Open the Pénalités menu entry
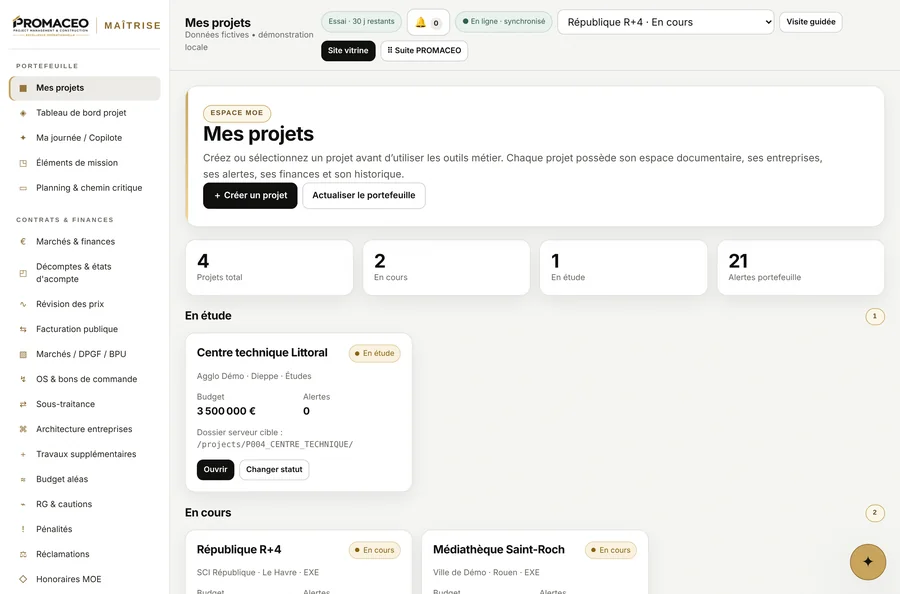 tap(86, 529)
